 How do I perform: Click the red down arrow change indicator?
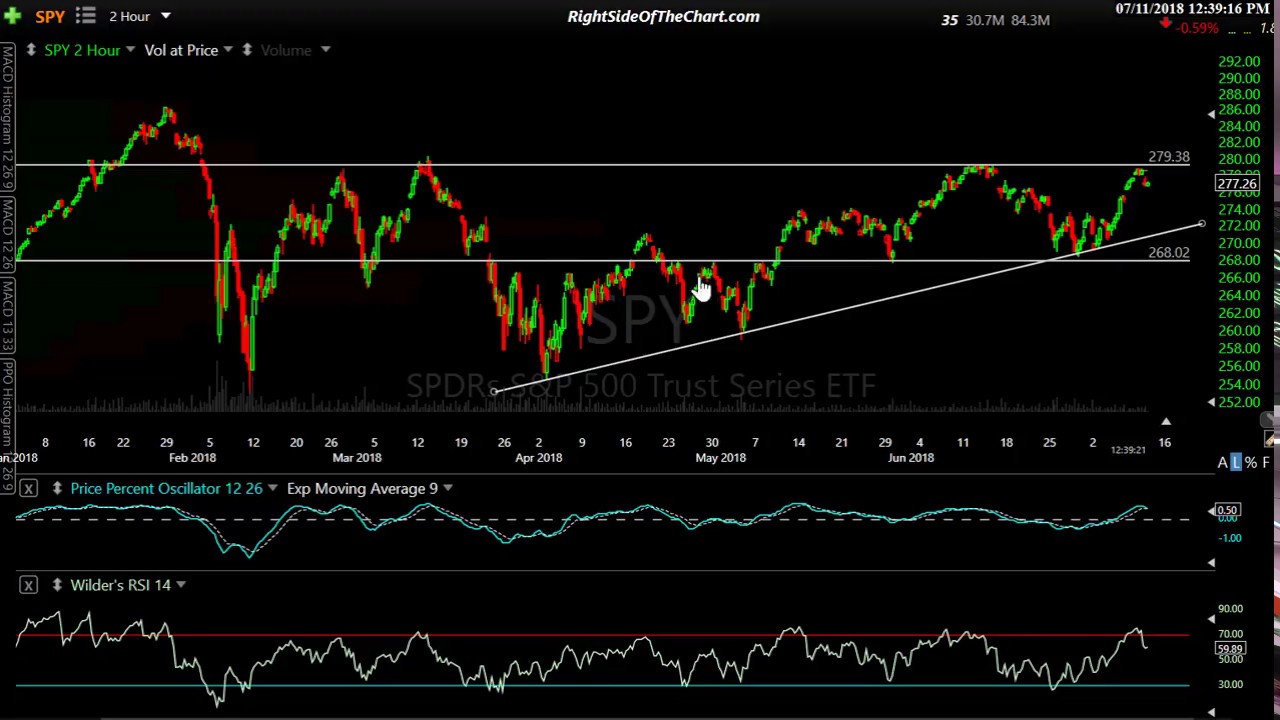point(1165,24)
